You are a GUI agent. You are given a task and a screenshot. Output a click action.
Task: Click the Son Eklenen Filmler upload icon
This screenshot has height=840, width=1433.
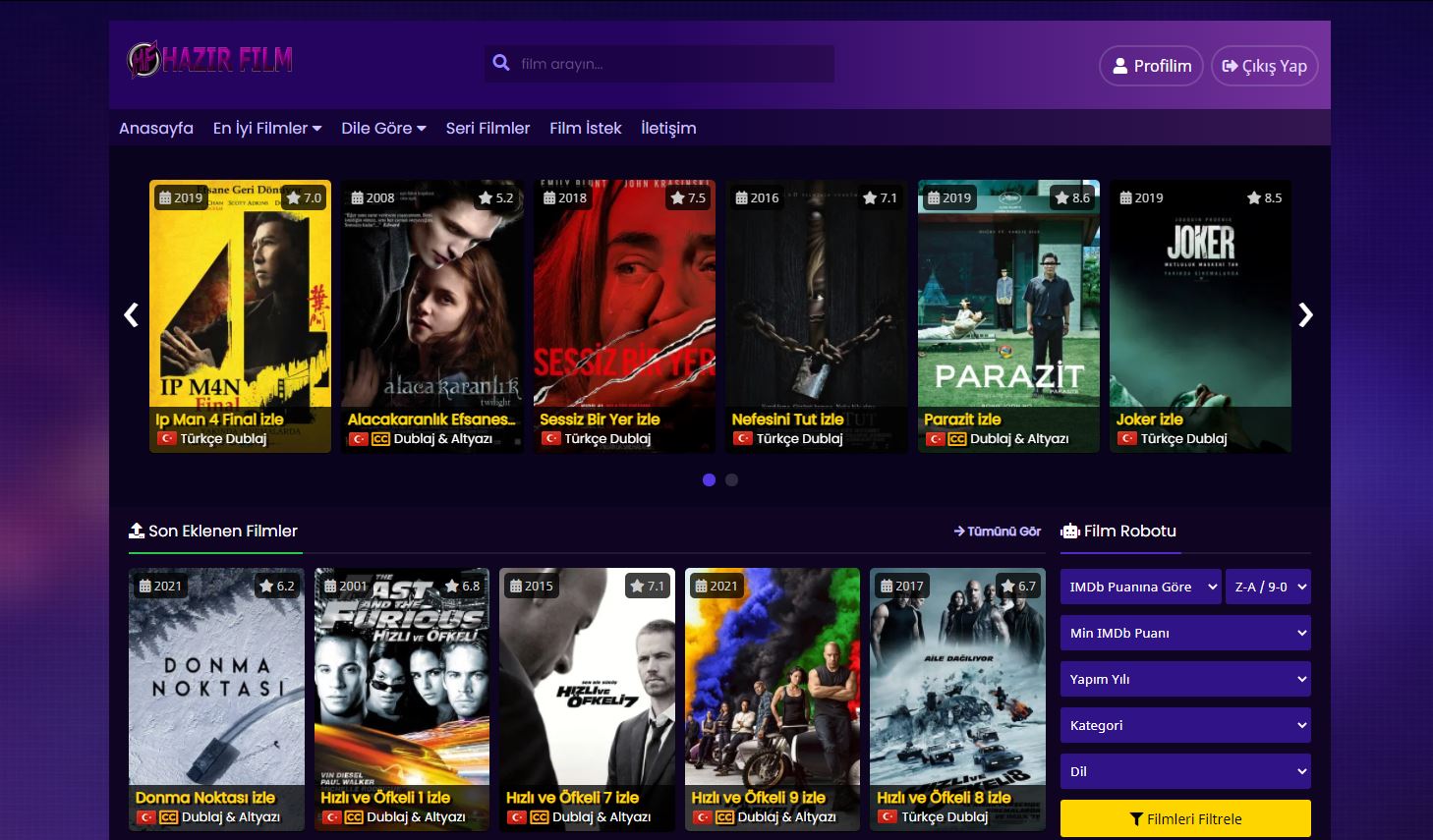click(137, 531)
